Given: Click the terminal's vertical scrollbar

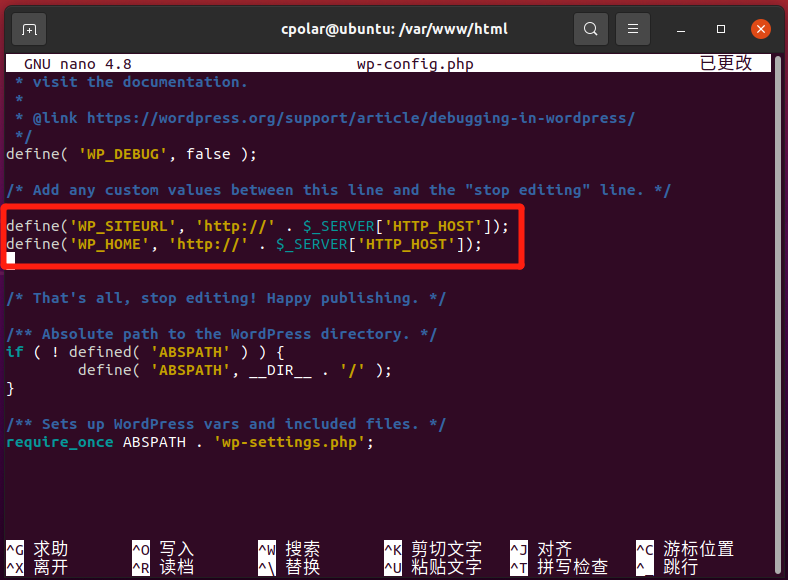Looking at the screenshot, I should pyautogui.click(x=777, y=317).
